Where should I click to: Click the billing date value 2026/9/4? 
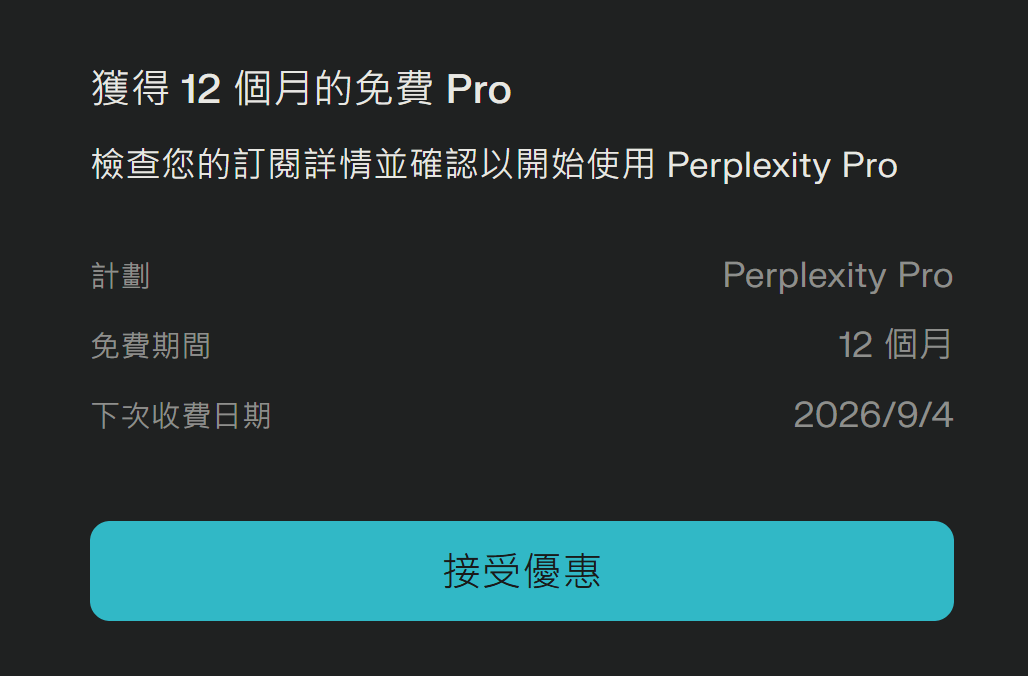874,414
